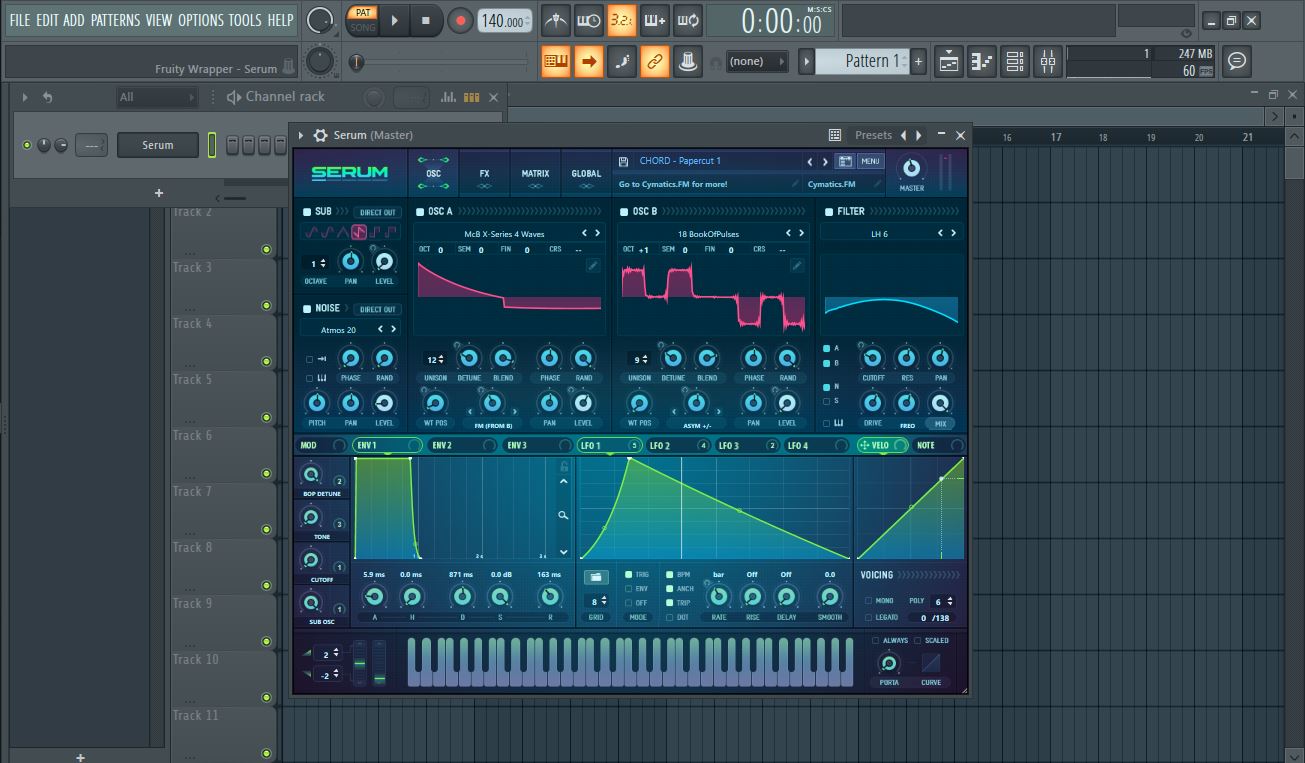Stop playback with the stop button
This screenshot has width=1305, height=763.
tap(425, 20)
